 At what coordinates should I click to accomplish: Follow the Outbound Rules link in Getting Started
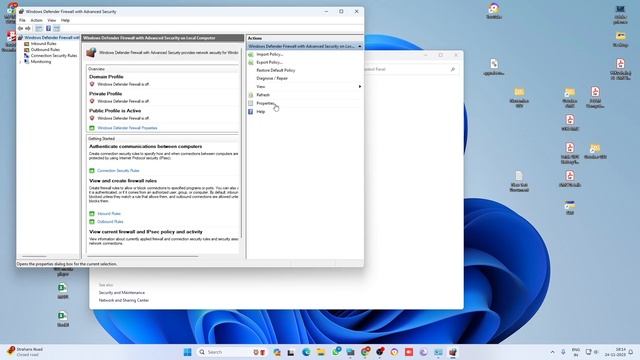(x=110, y=222)
